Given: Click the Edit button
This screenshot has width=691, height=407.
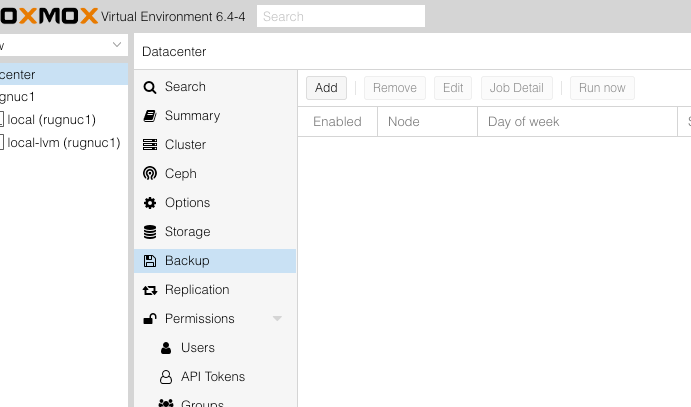Looking at the screenshot, I should [453, 88].
